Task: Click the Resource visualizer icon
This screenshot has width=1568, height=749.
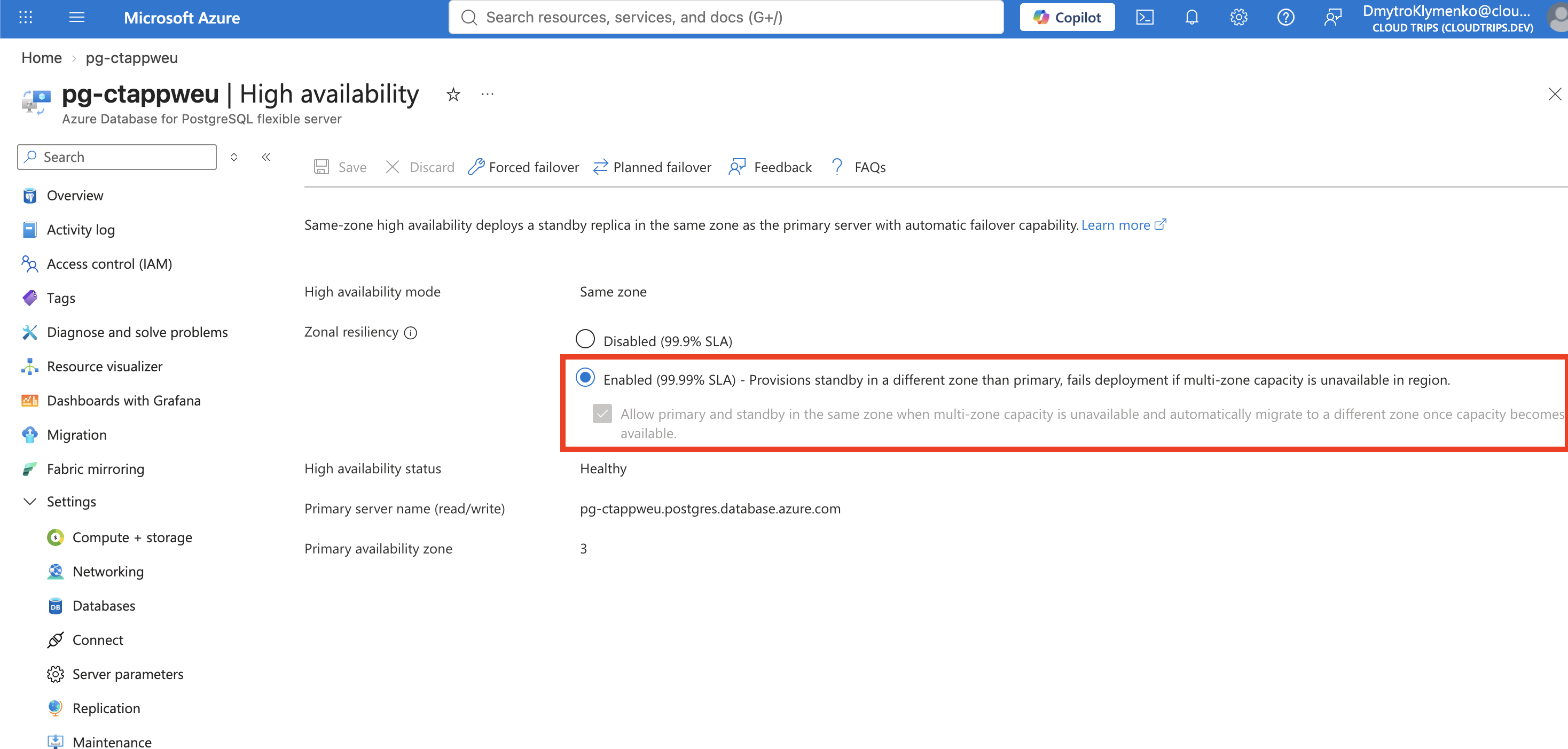Action: click(30, 366)
